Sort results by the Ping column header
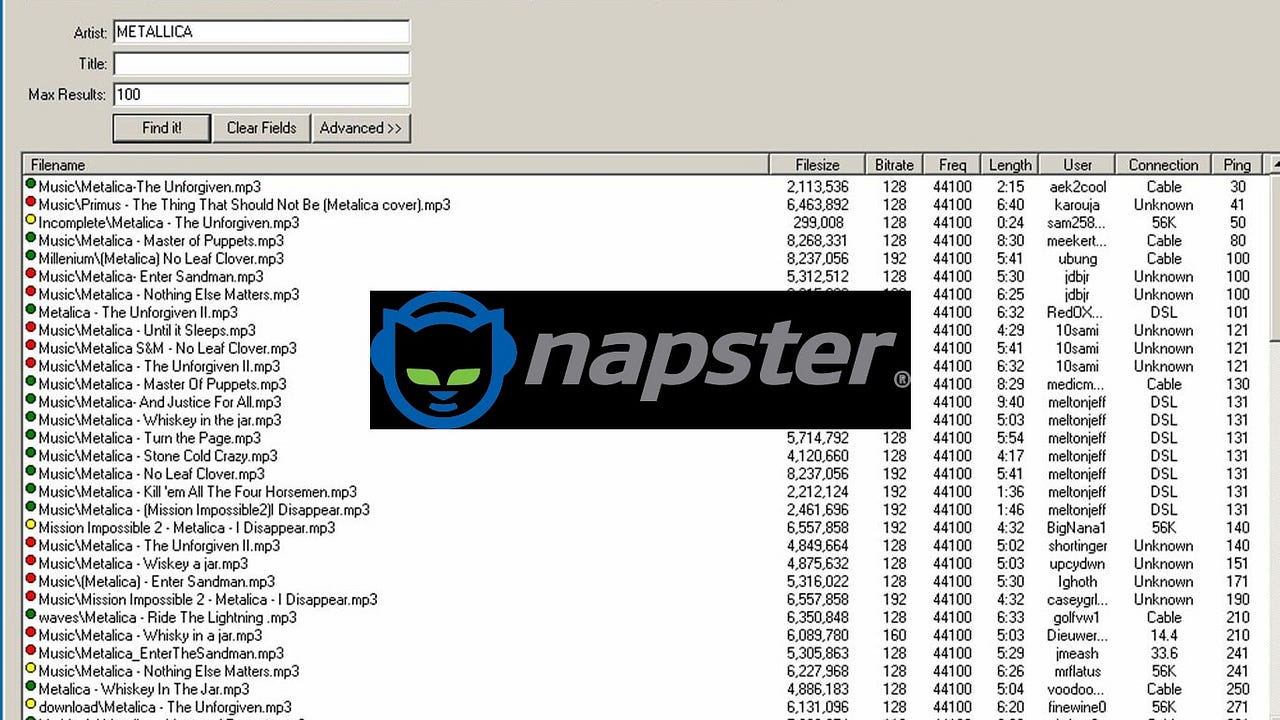The width and height of the screenshot is (1280, 720). [x=1236, y=164]
